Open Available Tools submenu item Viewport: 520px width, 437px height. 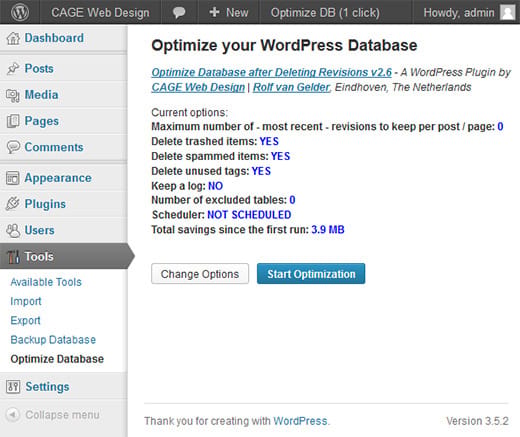pos(46,282)
